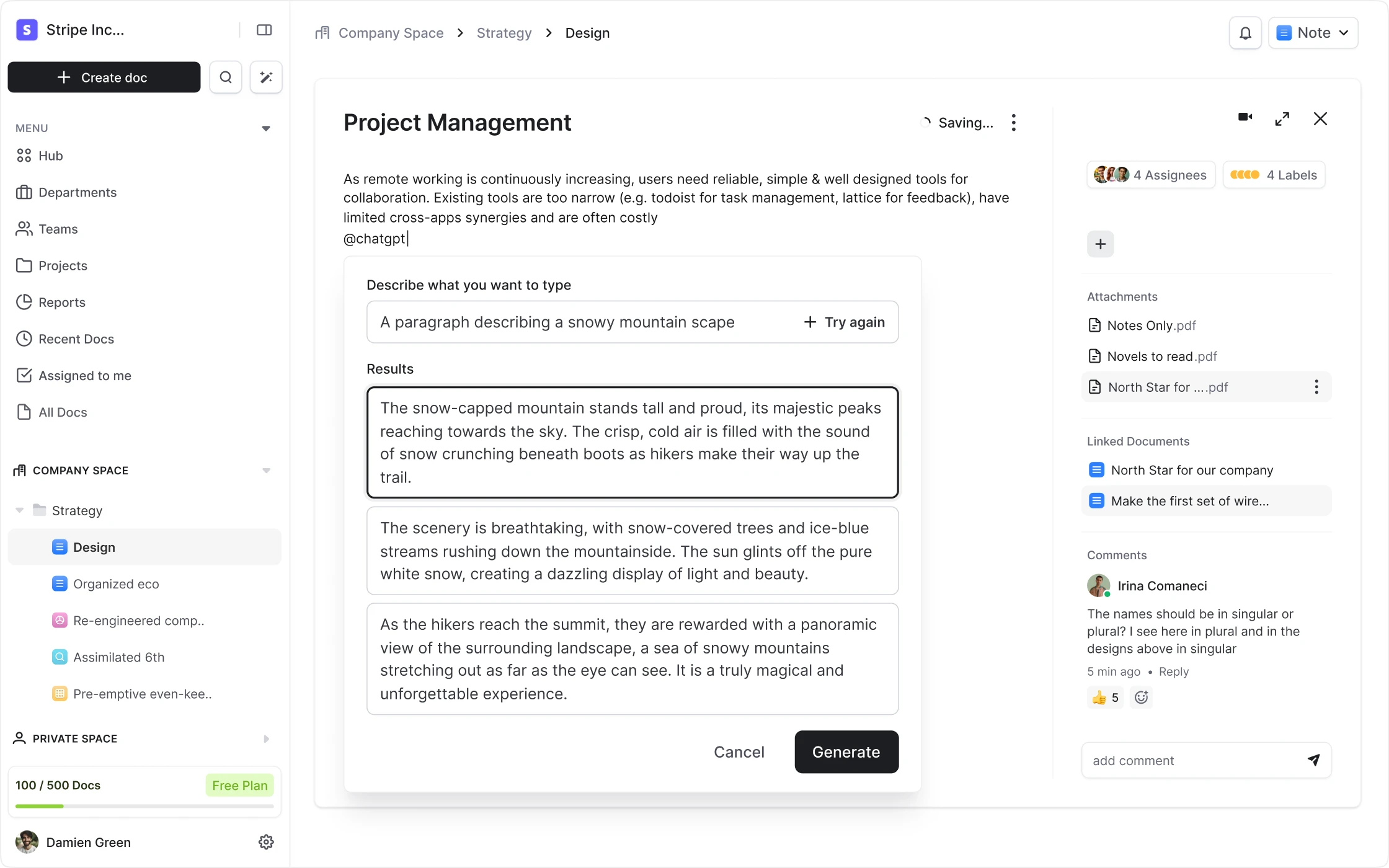This screenshot has width=1389, height=868.
Task: Start video call with camera icon
Action: click(x=1245, y=117)
